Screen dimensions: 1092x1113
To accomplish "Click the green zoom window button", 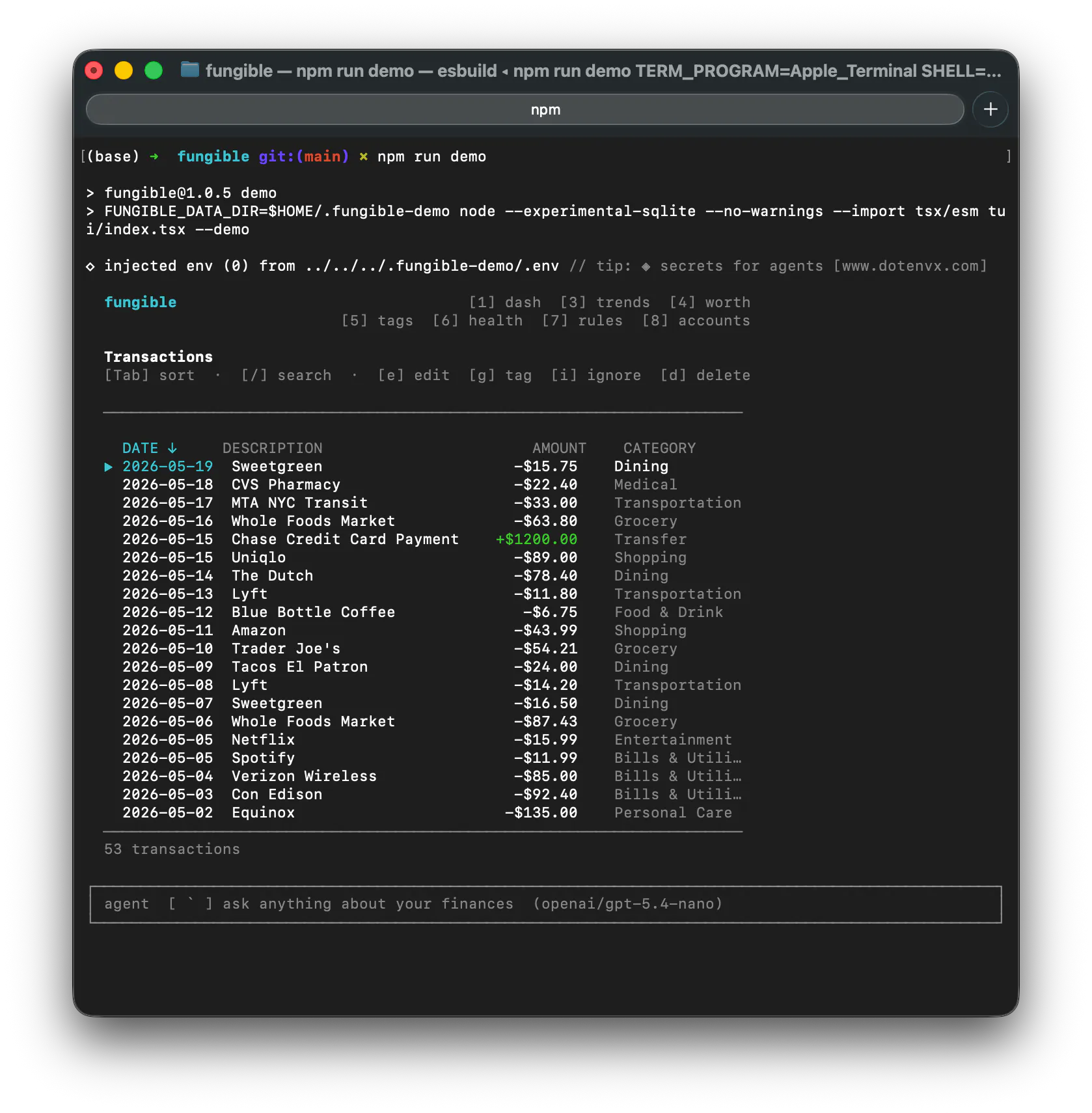I will [154, 70].
